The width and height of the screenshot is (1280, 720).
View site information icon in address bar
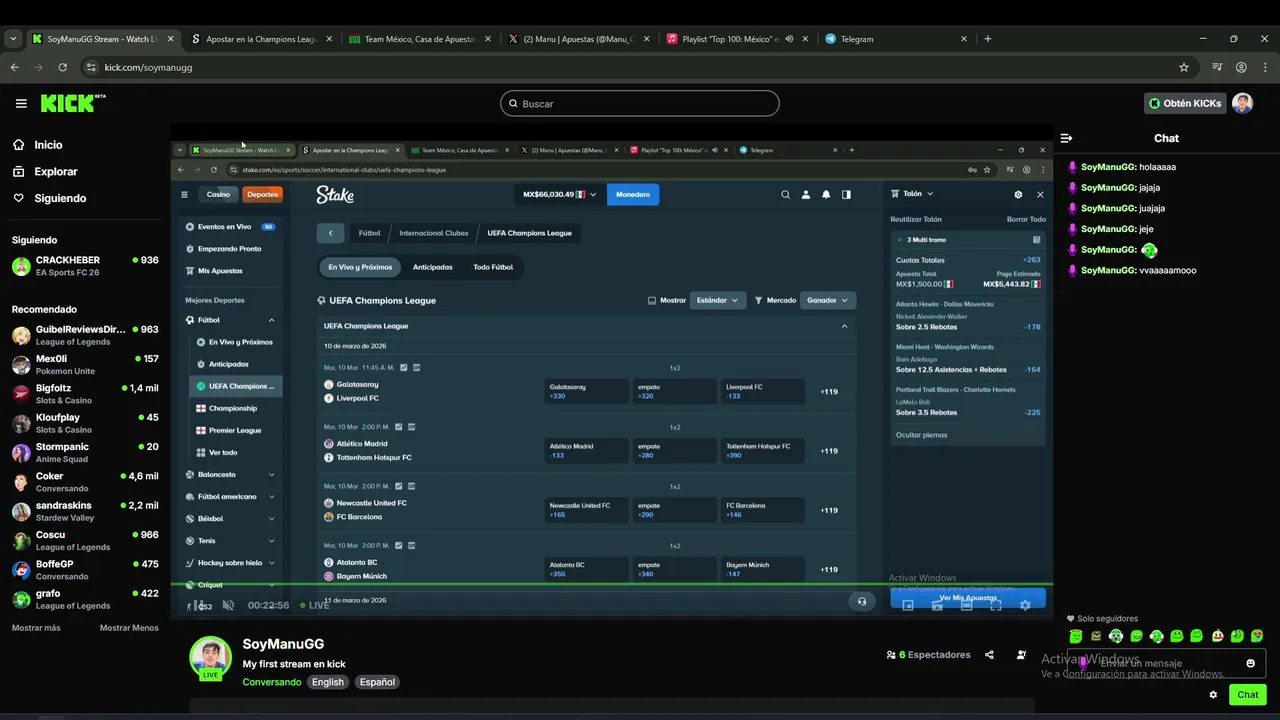(x=91, y=67)
